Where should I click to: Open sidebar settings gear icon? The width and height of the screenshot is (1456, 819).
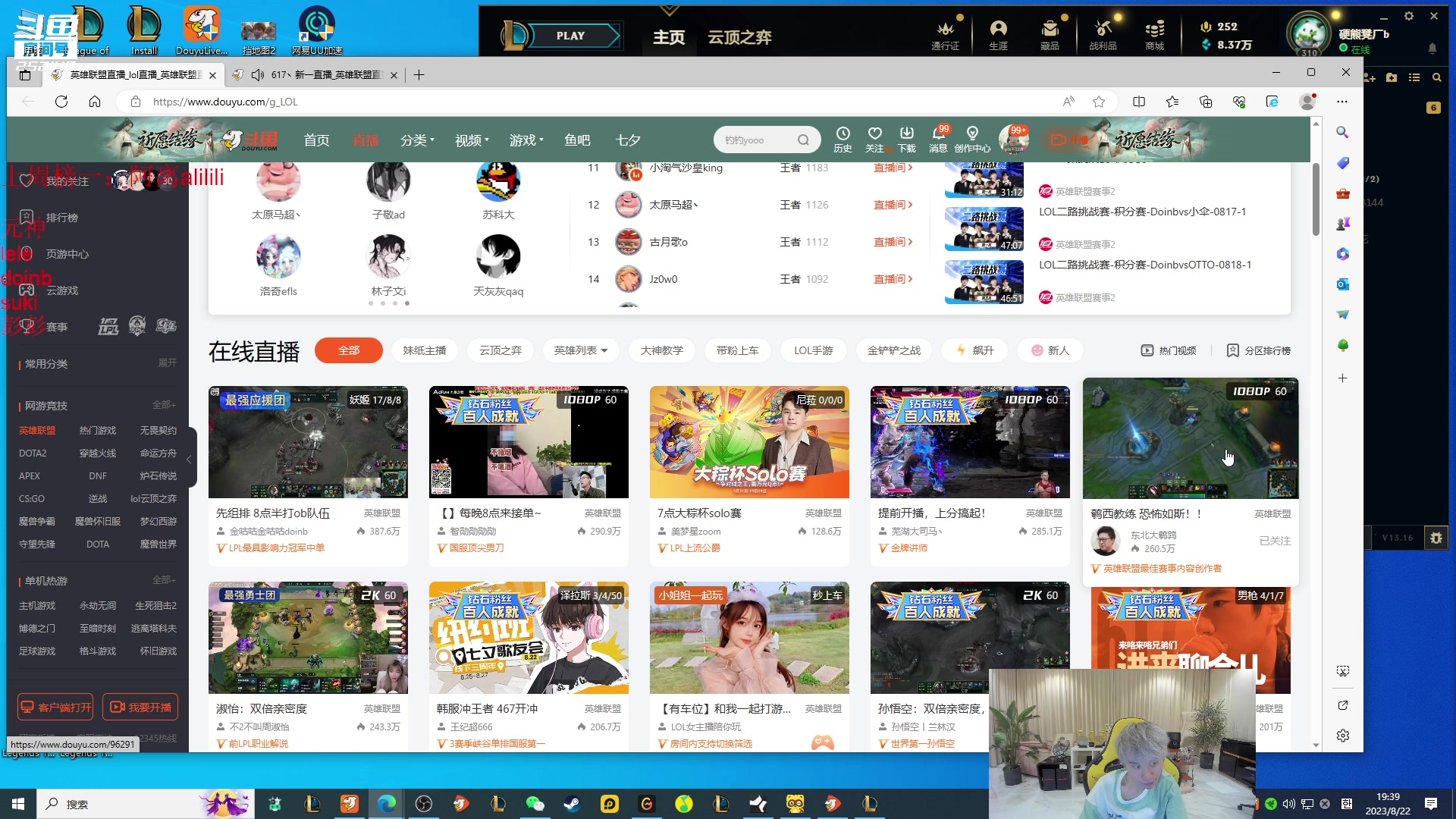coord(1342,736)
